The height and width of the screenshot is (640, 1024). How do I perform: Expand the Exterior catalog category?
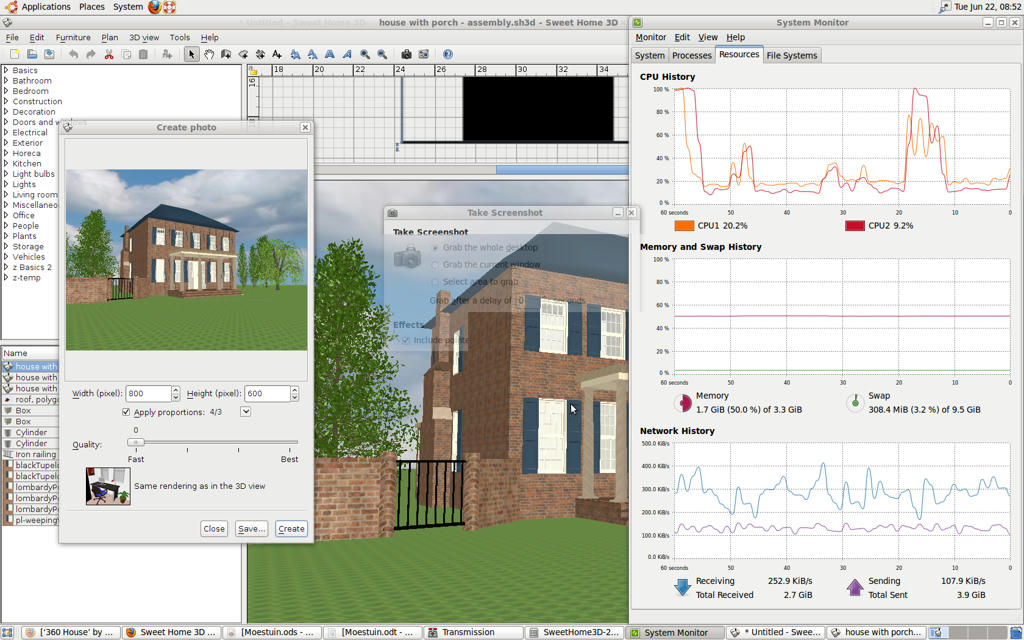(6, 142)
